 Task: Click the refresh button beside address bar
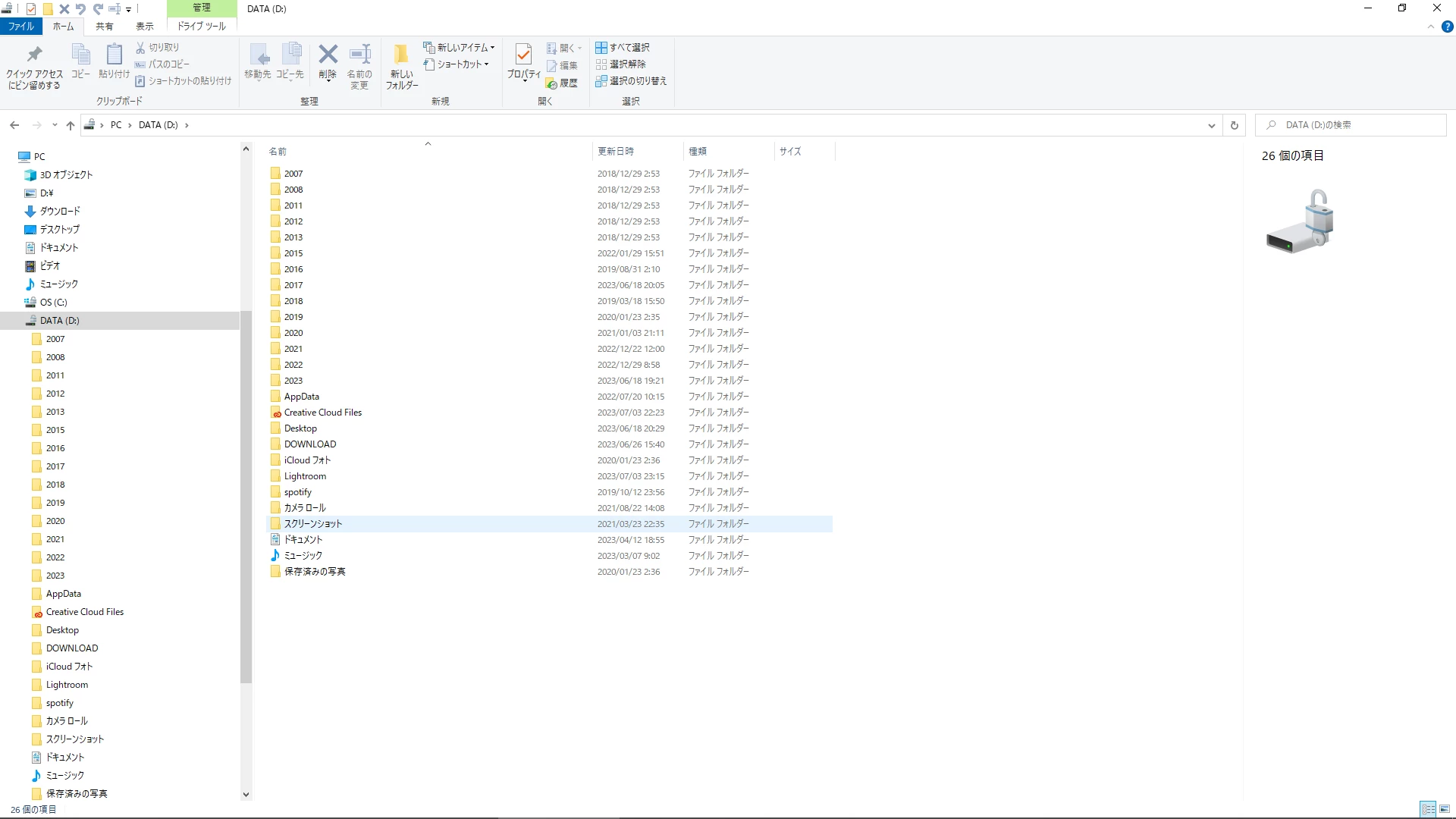point(1234,125)
